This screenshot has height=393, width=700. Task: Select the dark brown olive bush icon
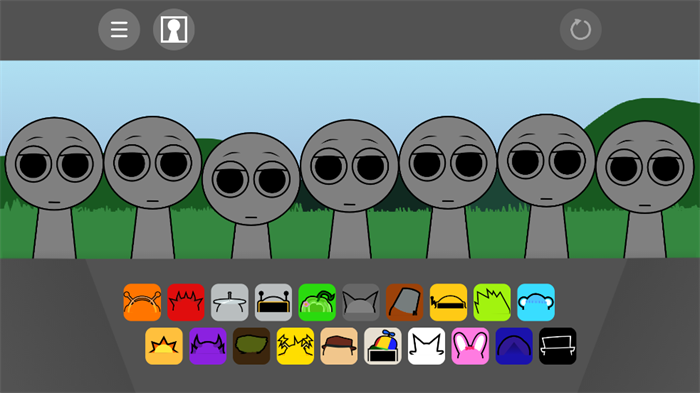[x=251, y=346]
